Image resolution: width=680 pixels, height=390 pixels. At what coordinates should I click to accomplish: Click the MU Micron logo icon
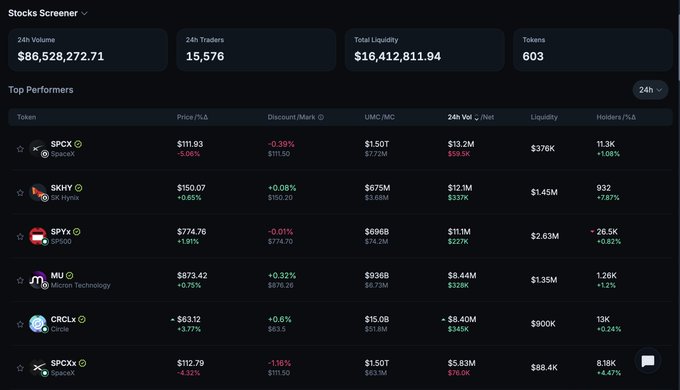click(38, 280)
